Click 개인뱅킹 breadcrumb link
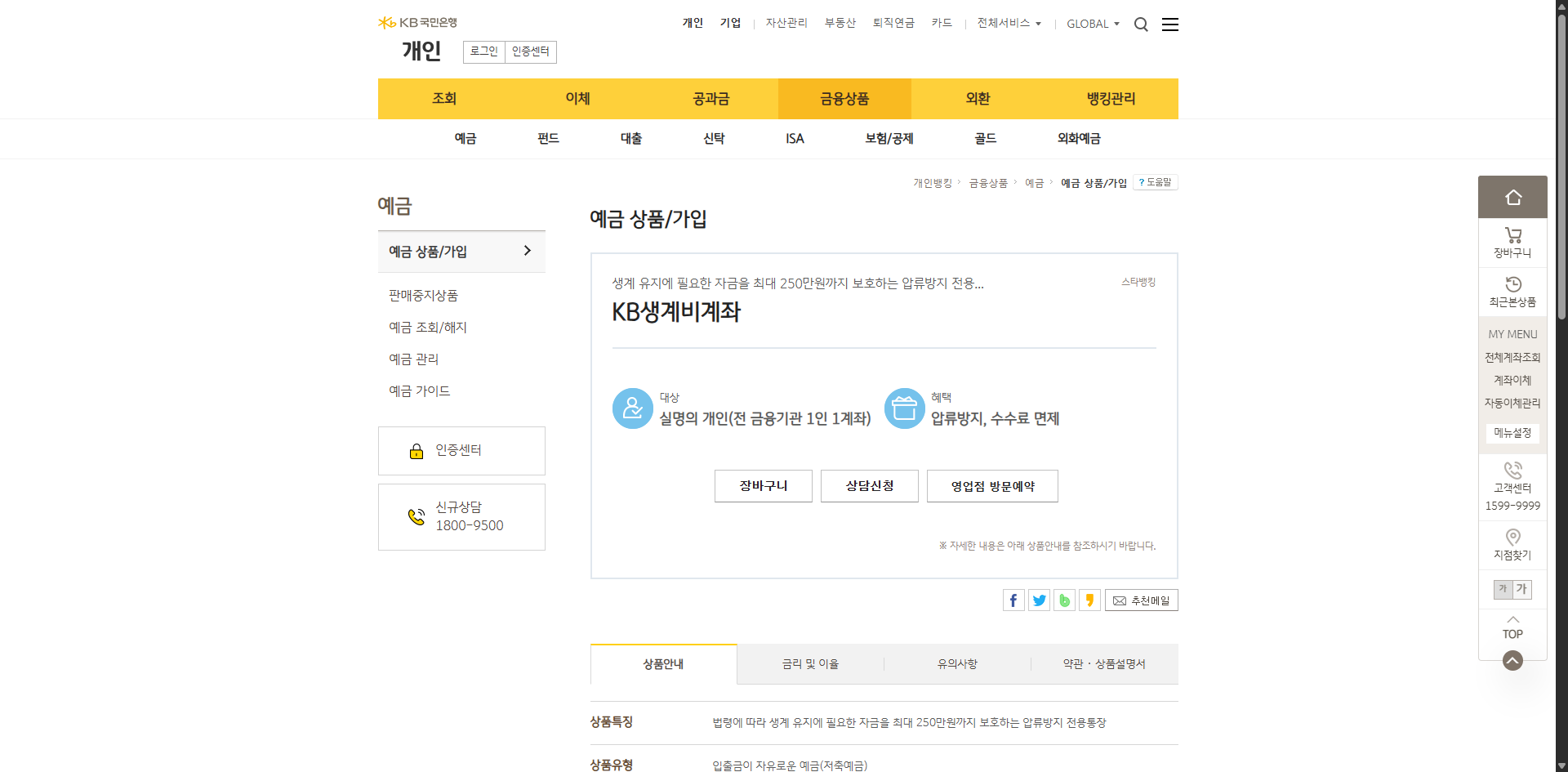This screenshot has width=1568, height=772. [x=933, y=183]
